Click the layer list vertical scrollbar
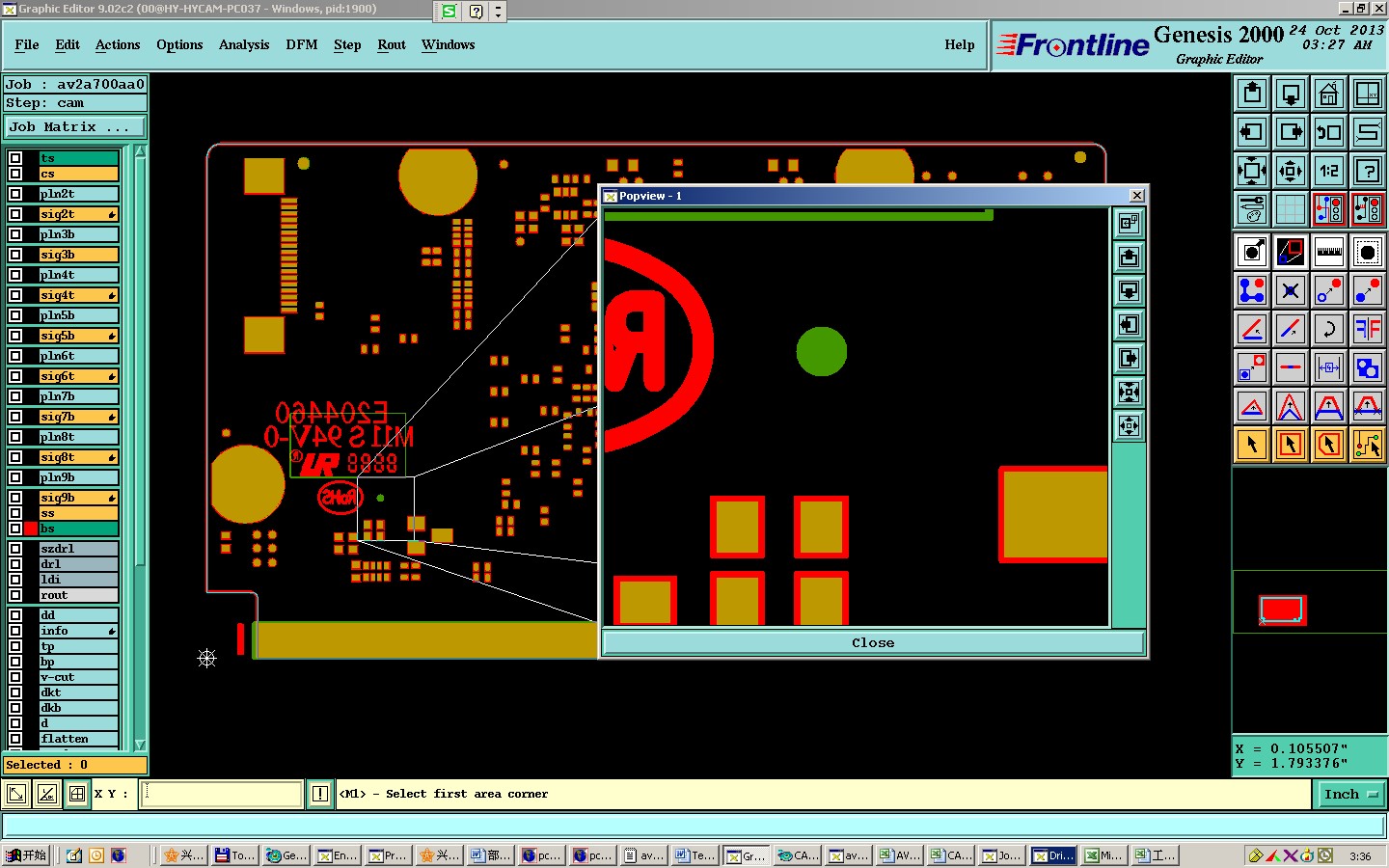Viewport: 1389px width, 868px height. click(141, 362)
